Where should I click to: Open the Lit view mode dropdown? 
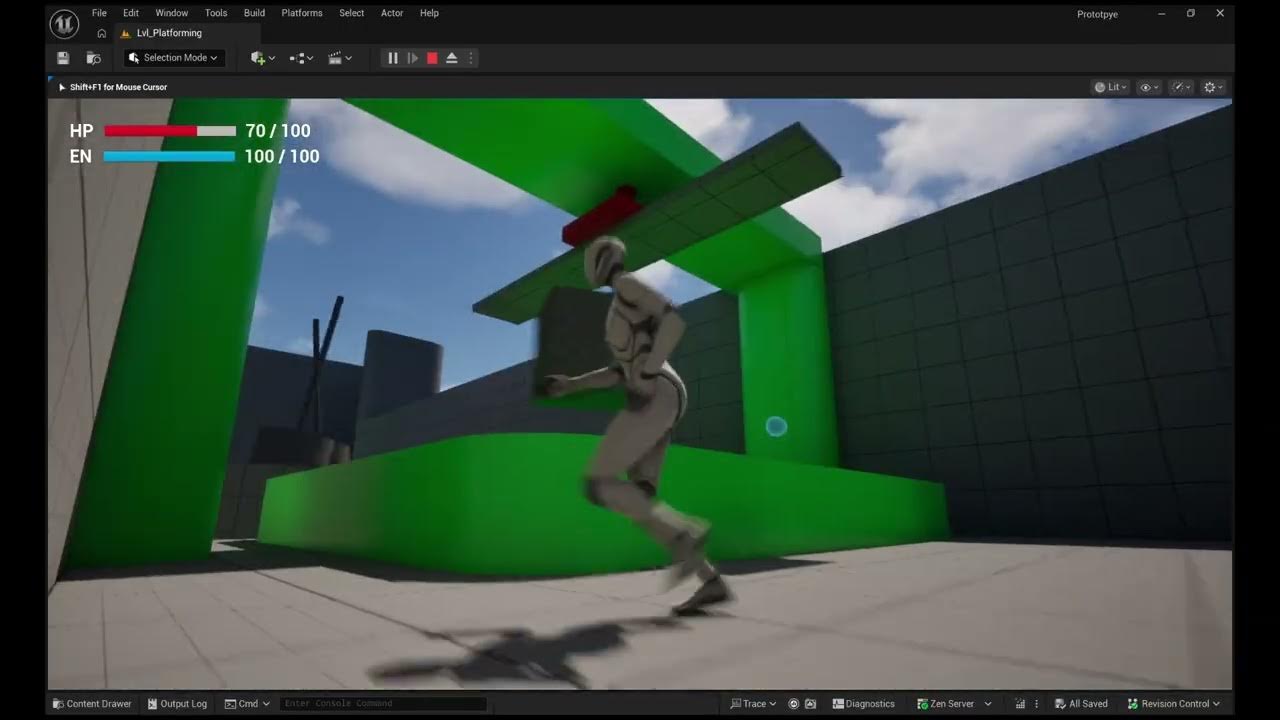click(x=1111, y=87)
